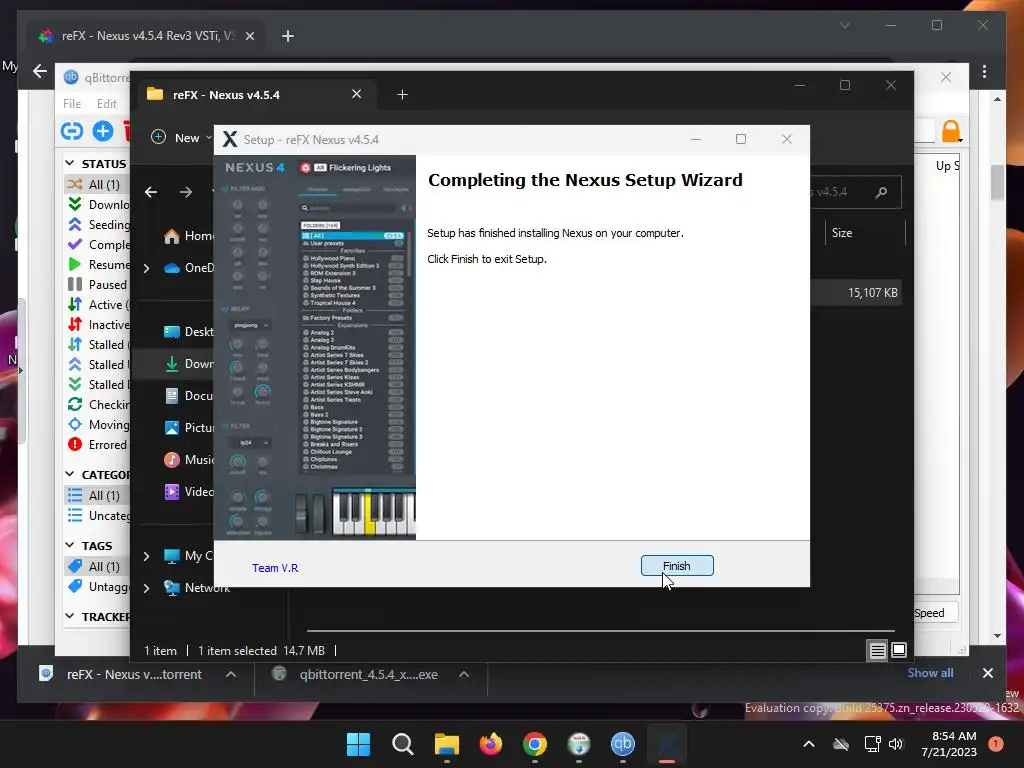Open the File menu in qBittorrent
This screenshot has height=768, width=1024.
pyautogui.click(x=72, y=104)
